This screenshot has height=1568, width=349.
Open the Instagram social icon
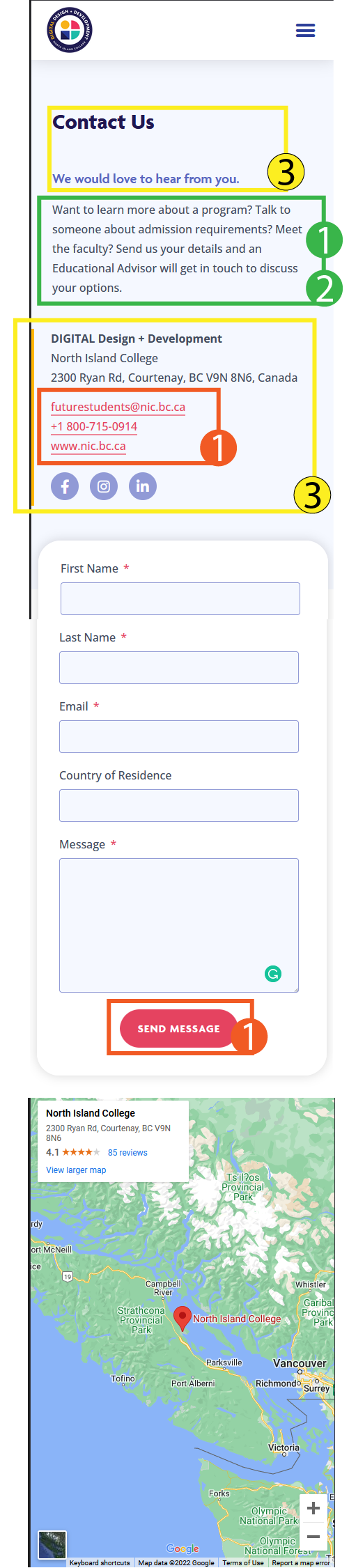104,486
